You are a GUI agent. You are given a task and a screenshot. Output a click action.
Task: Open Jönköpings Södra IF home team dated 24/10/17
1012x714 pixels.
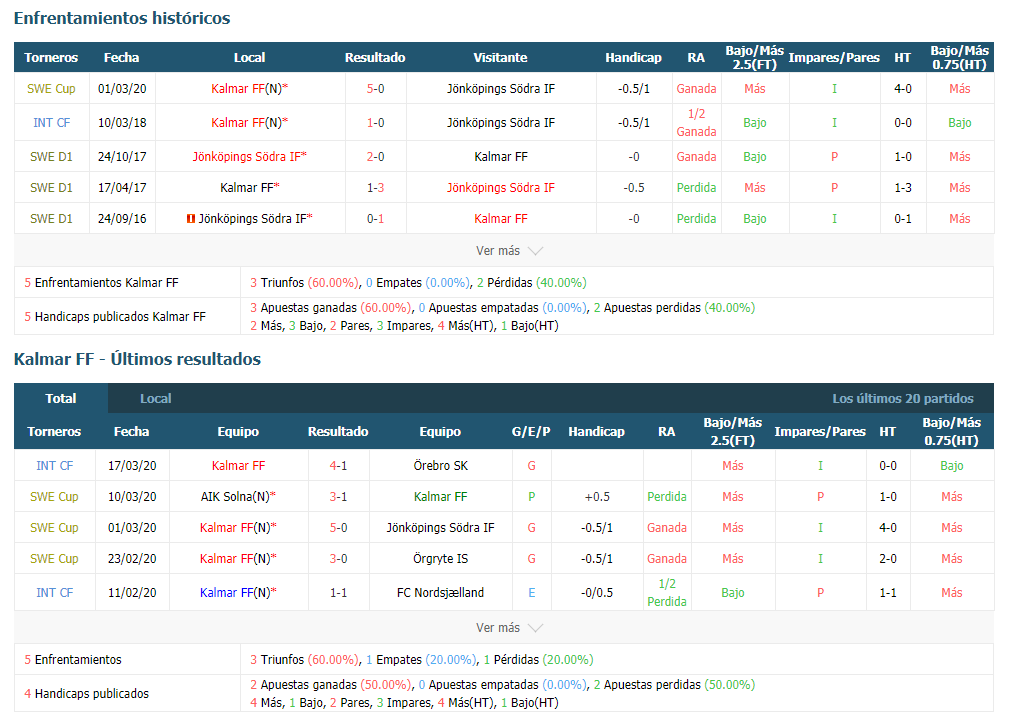[250, 156]
